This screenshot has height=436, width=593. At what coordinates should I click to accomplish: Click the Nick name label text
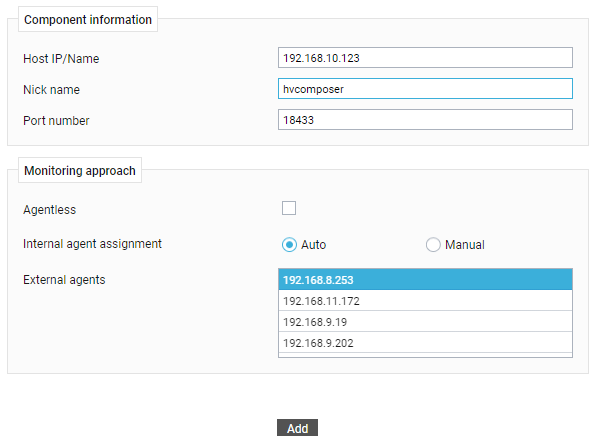click(x=51, y=90)
